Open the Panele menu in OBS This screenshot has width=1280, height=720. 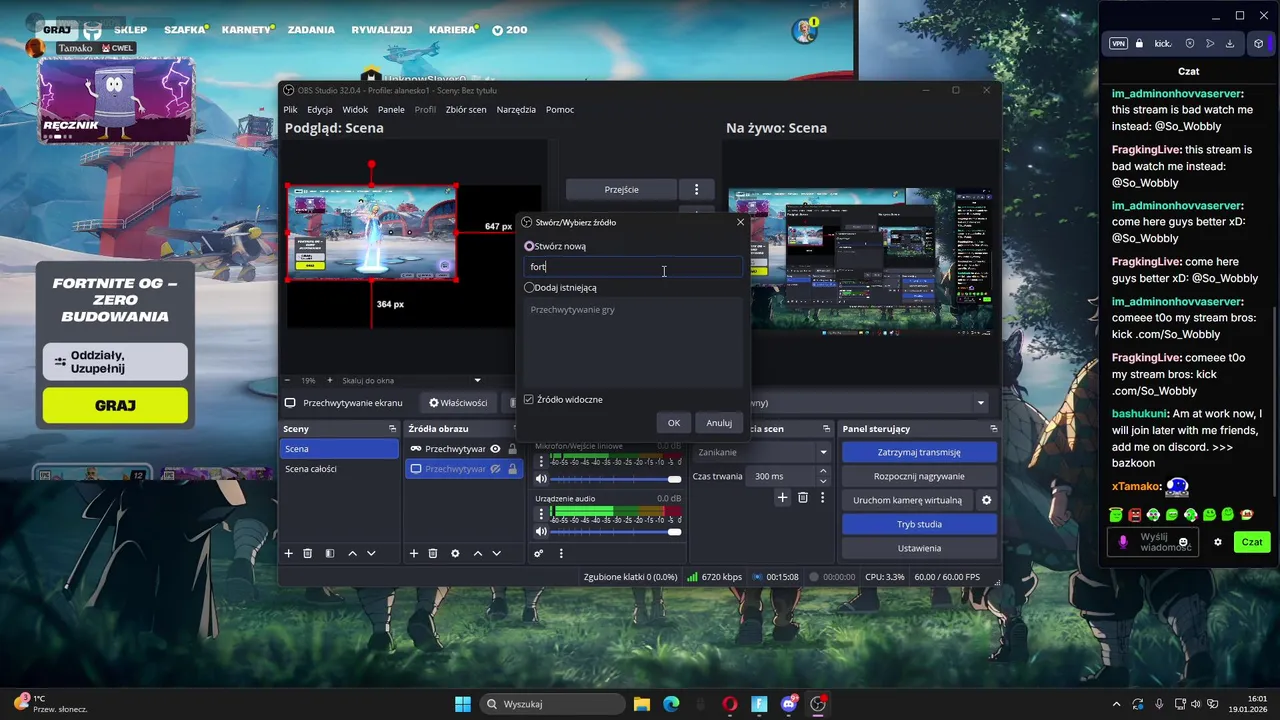click(x=391, y=109)
